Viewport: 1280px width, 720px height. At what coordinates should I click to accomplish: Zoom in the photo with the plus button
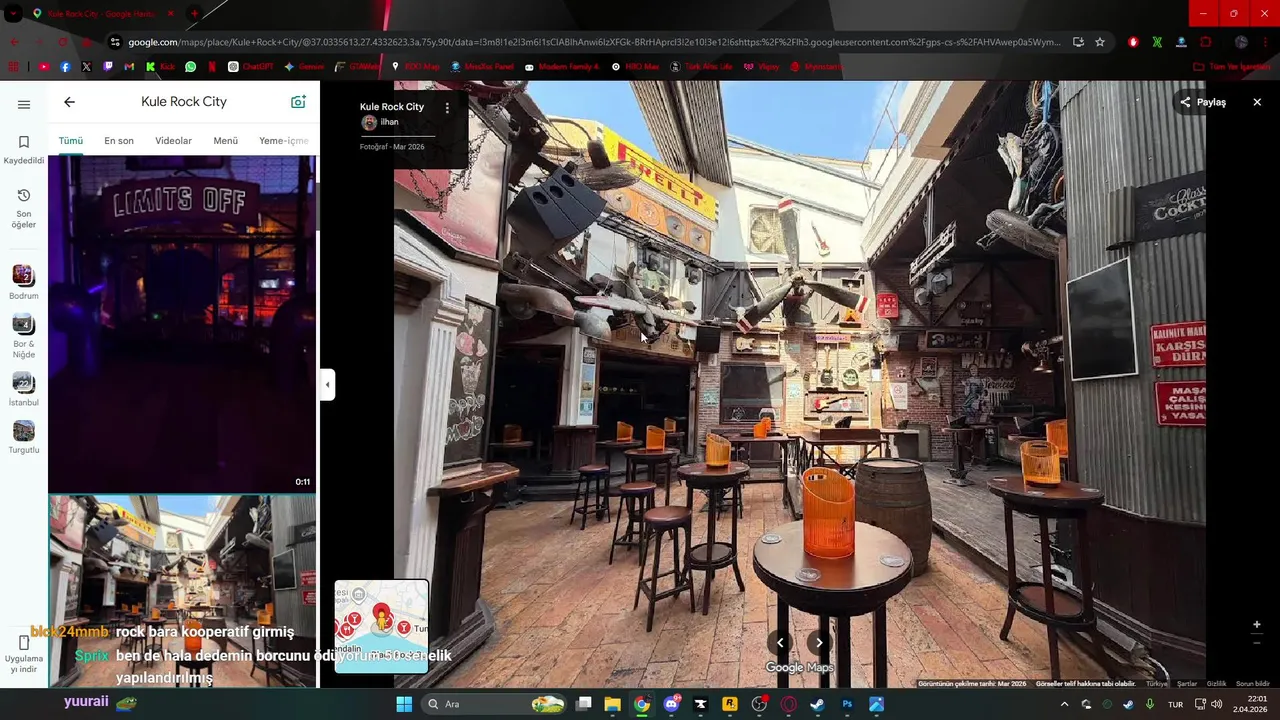click(x=1257, y=625)
